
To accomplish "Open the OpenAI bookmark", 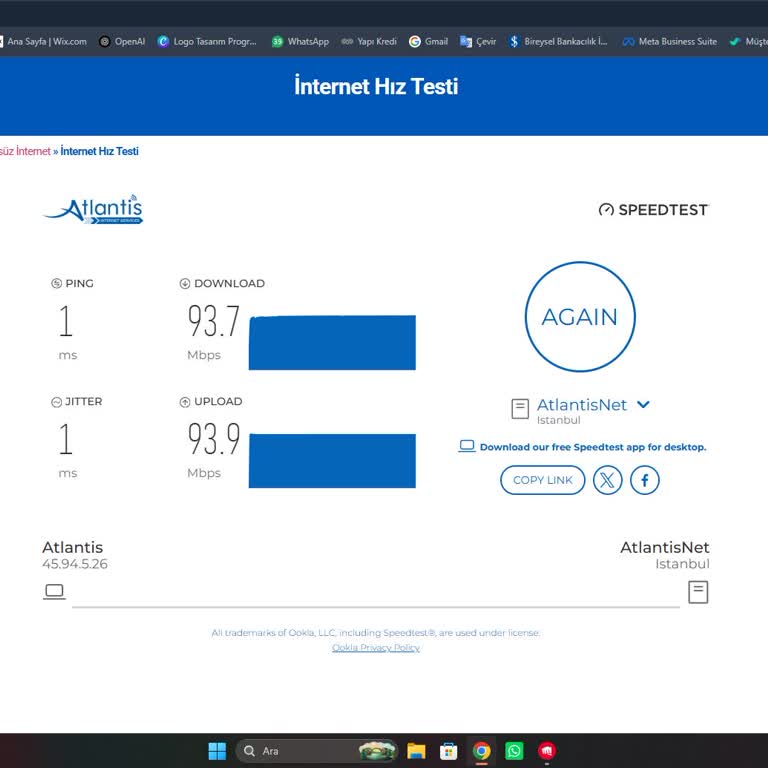I will tap(122, 42).
